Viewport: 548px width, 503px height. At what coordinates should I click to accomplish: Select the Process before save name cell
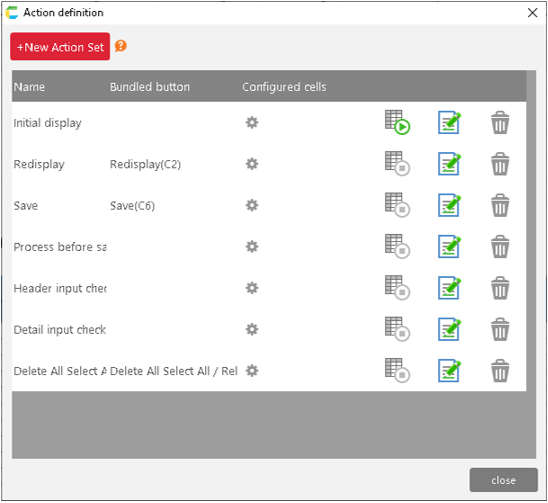pyautogui.click(x=60, y=247)
